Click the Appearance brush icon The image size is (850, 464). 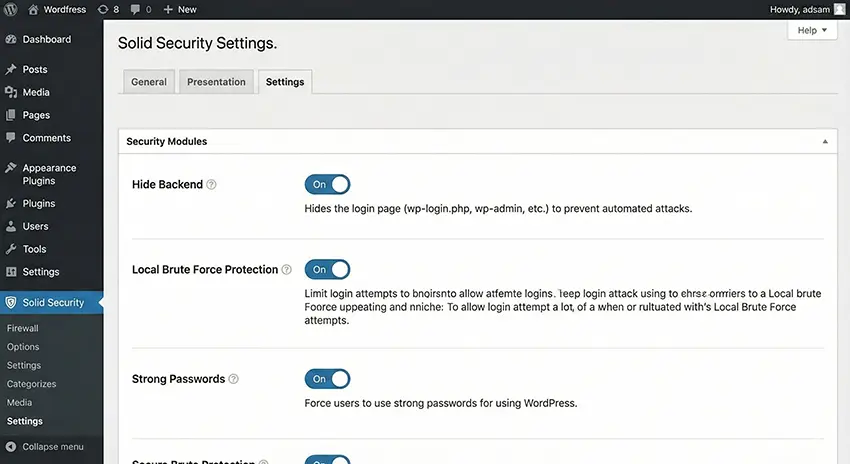point(11,167)
